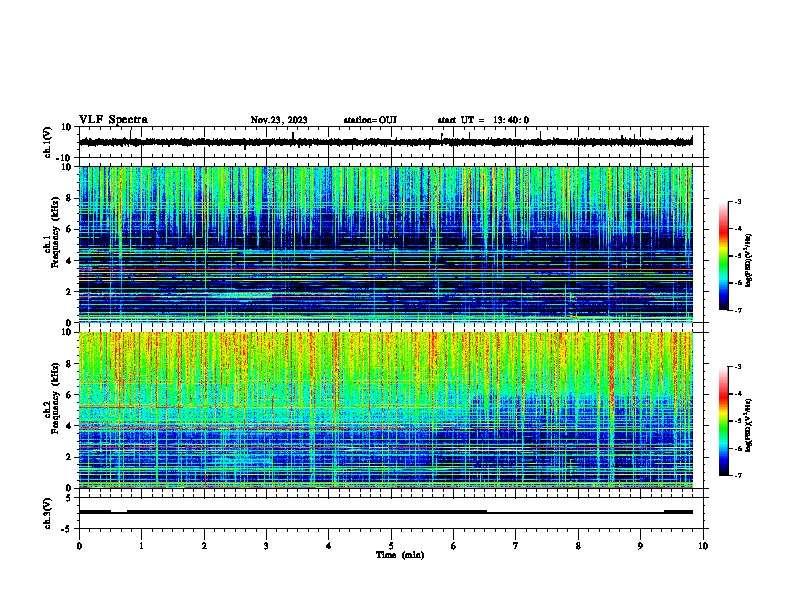Click the ch.1 spectrogram panel
The image size is (792, 612).
tap(385, 244)
